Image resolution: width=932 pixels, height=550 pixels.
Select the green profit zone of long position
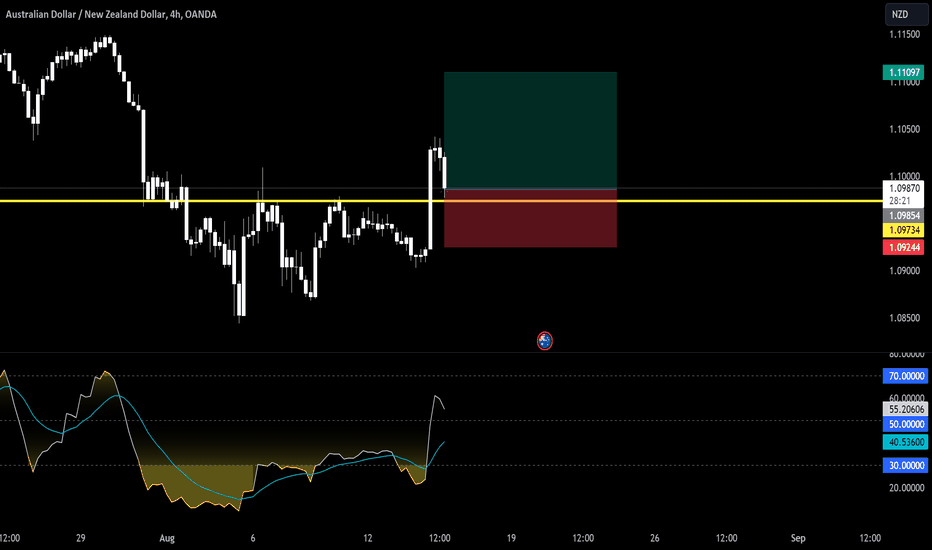click(530, 130)
